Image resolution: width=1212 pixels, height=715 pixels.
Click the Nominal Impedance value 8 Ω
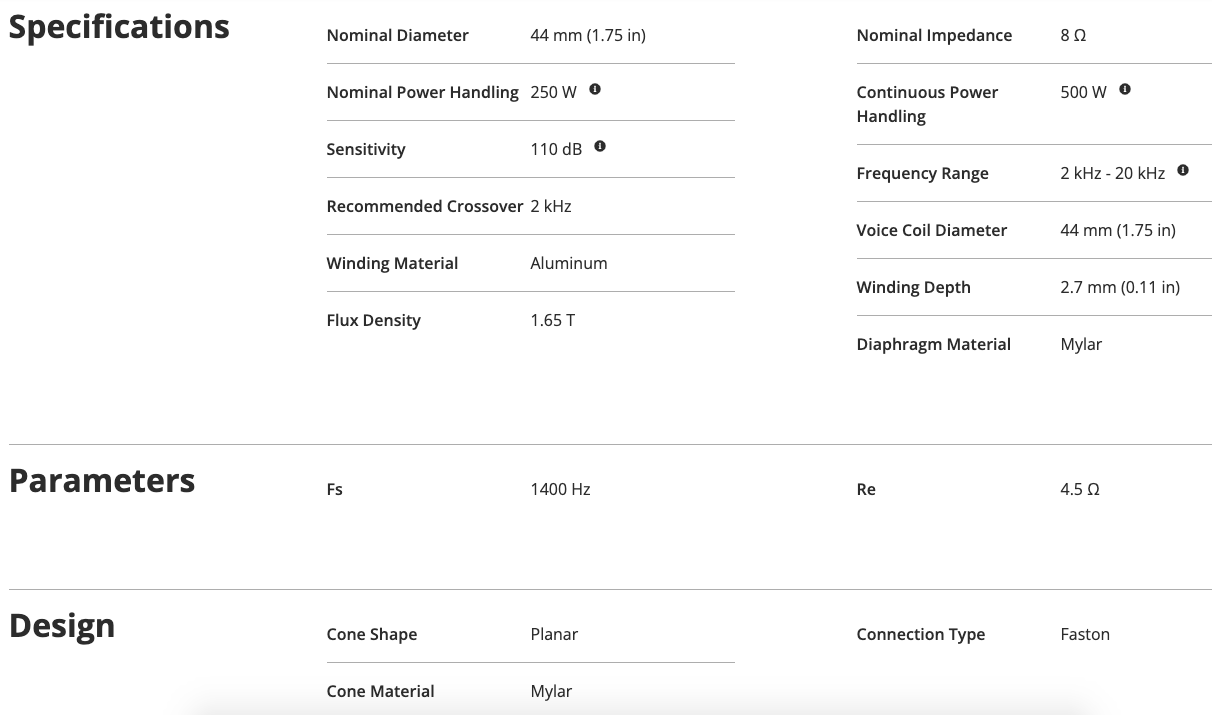[1073, 35]
